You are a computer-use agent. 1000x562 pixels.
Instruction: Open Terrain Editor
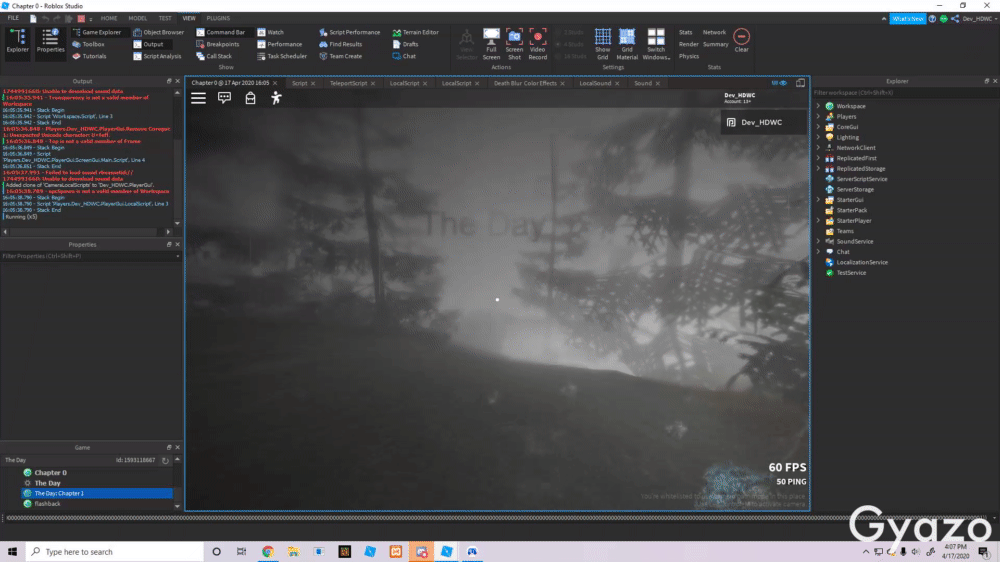coord(415,32)
